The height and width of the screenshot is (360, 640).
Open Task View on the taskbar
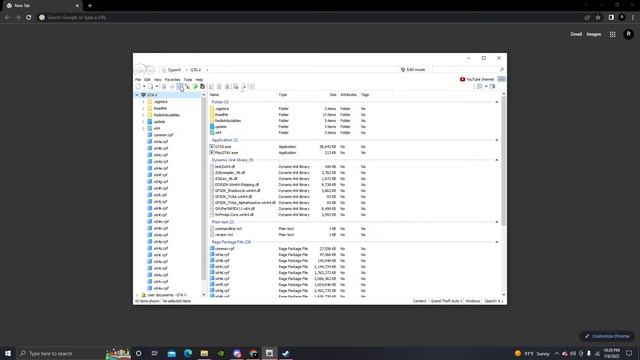(155, 353)
